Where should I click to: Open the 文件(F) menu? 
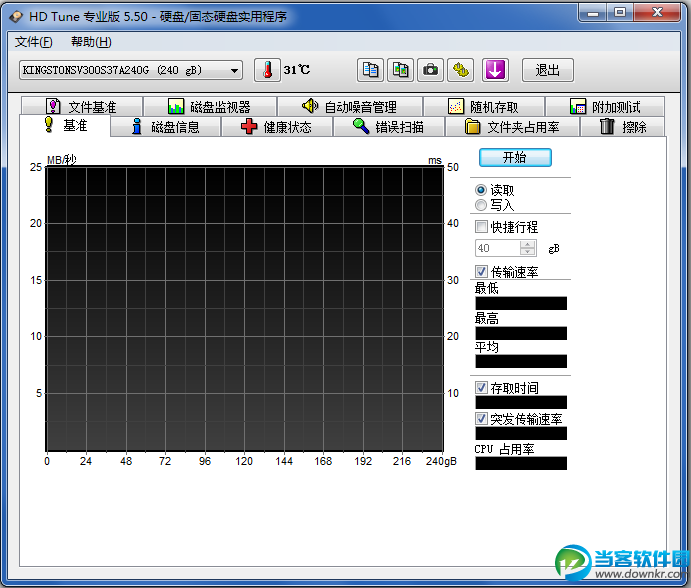(33, 42)
